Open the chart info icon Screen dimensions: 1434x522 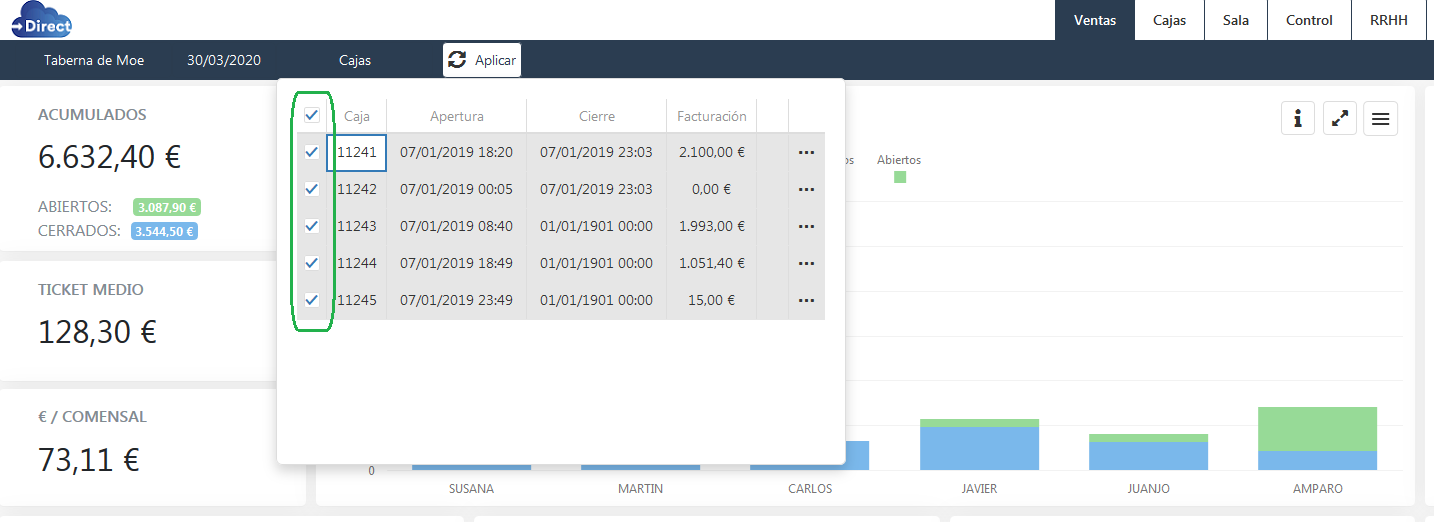pyautogui.click(x=1298, y=119)
